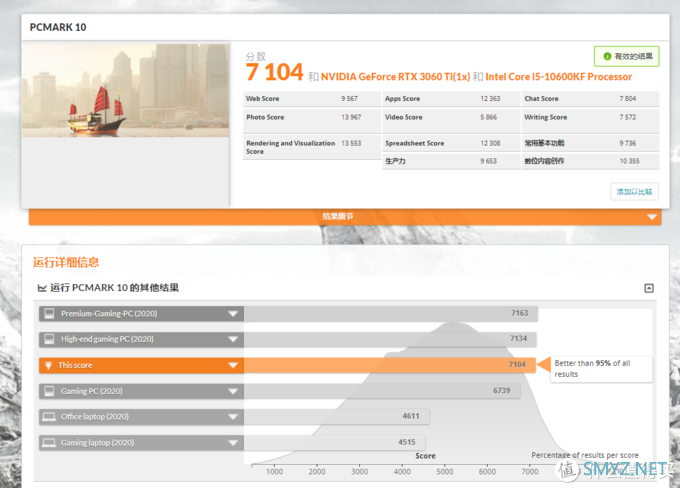Click the monitor icon on Gaming PC (2020) row

[49, 391]
